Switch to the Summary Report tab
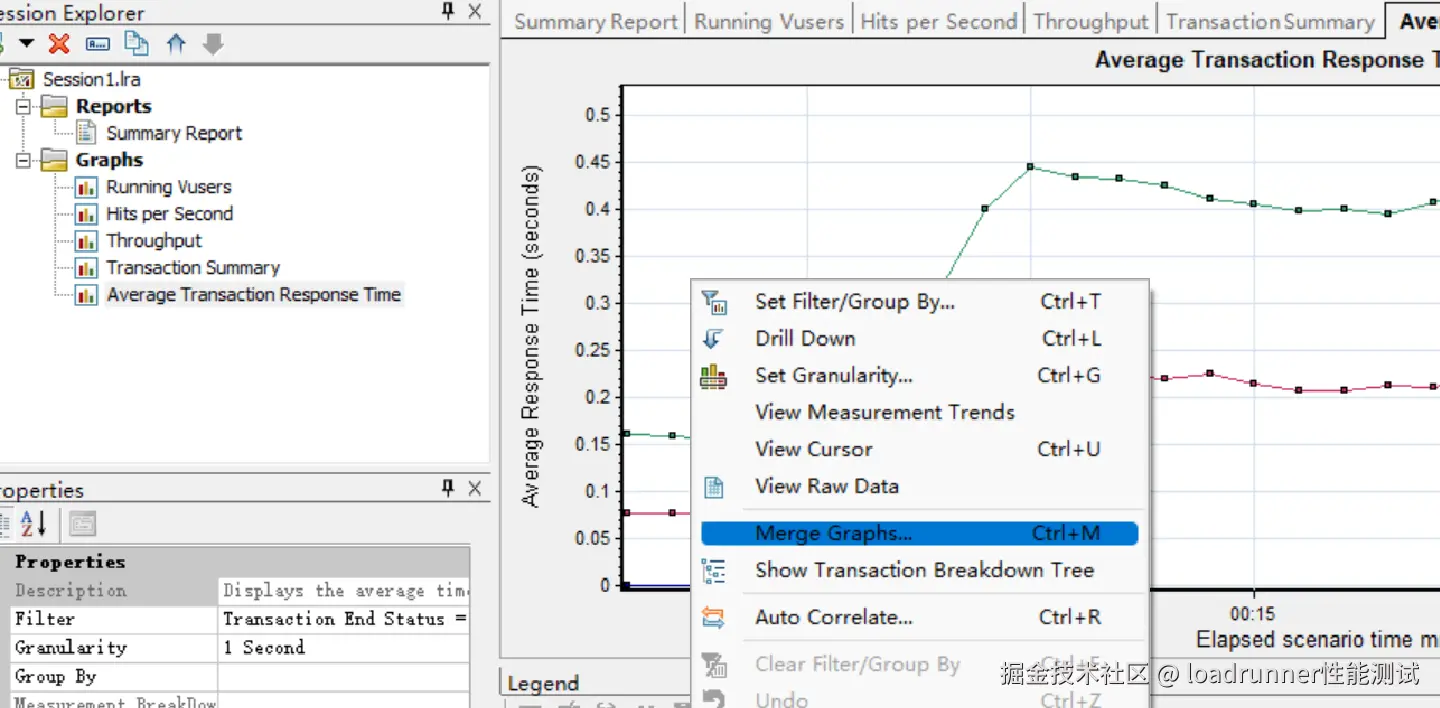 point(596,21)
